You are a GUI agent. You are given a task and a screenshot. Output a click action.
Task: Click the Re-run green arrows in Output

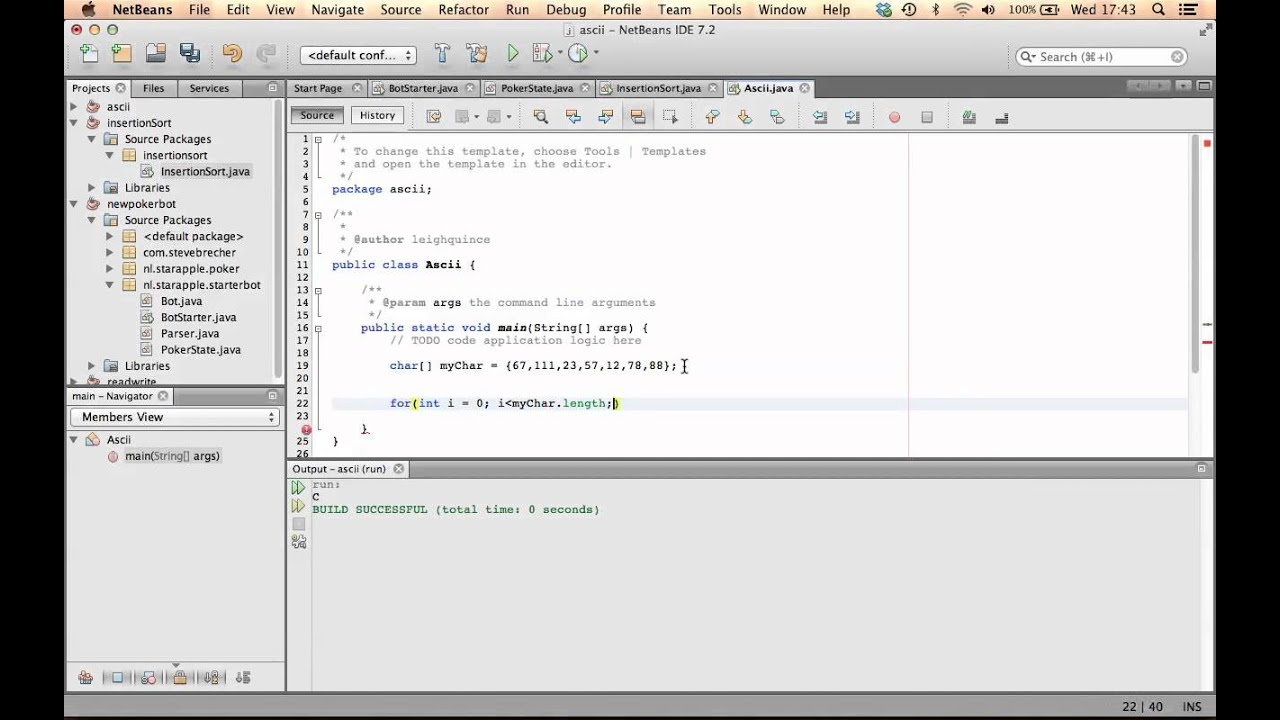[x=298, y=488]
